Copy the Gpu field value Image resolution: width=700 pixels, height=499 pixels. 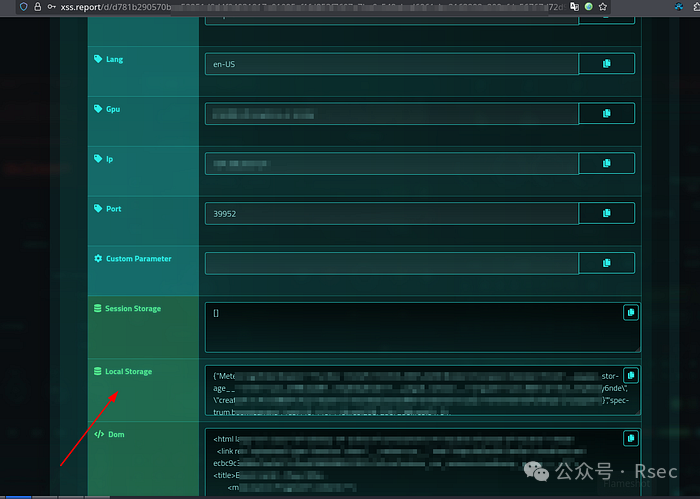pyautogui.click(x=606, y=114)
